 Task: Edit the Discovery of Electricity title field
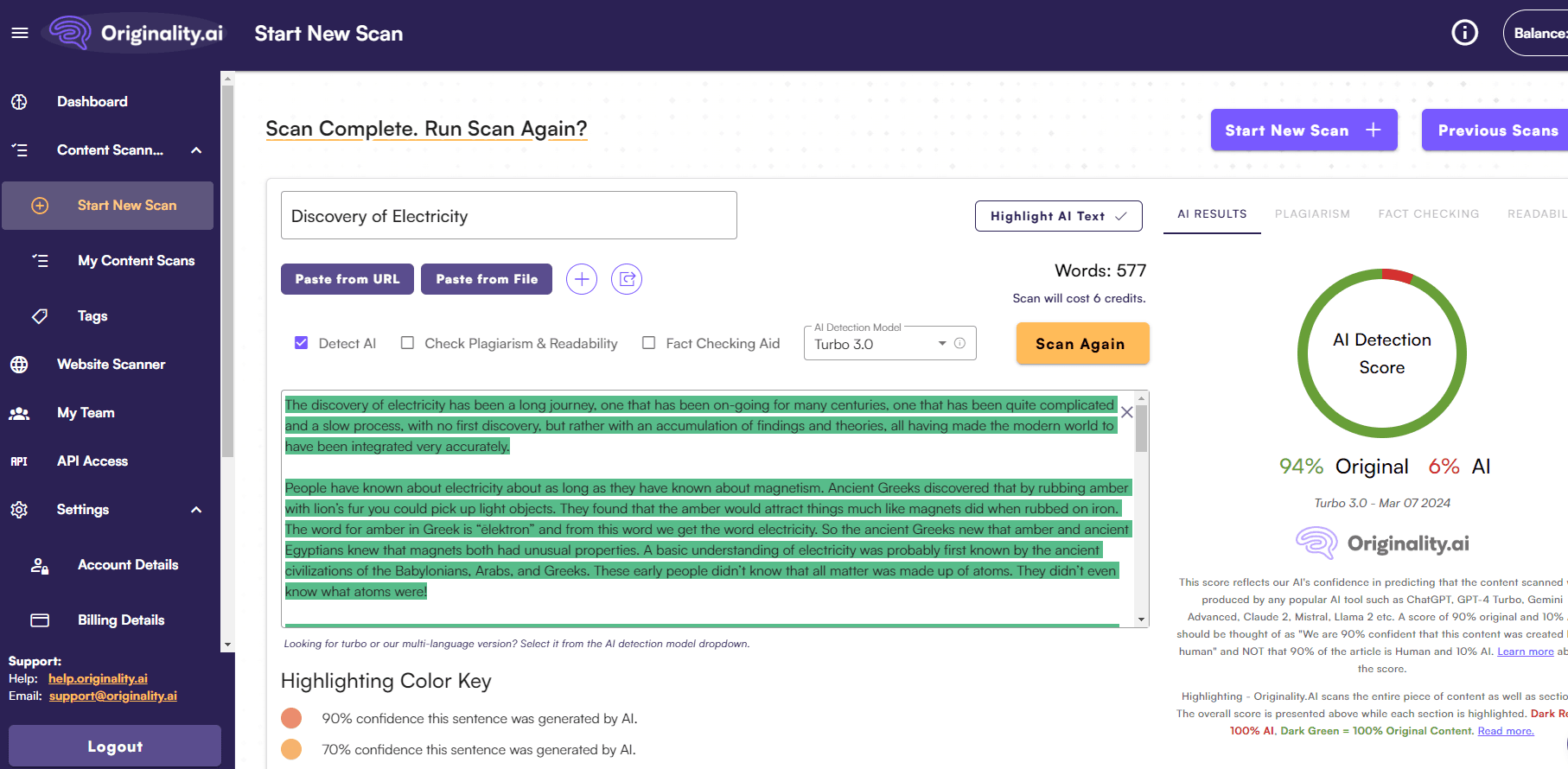508,216
